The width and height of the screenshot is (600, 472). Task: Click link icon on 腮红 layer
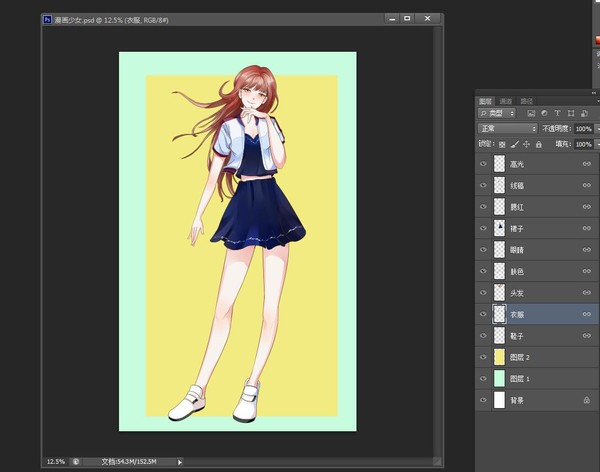pos(587,207)
